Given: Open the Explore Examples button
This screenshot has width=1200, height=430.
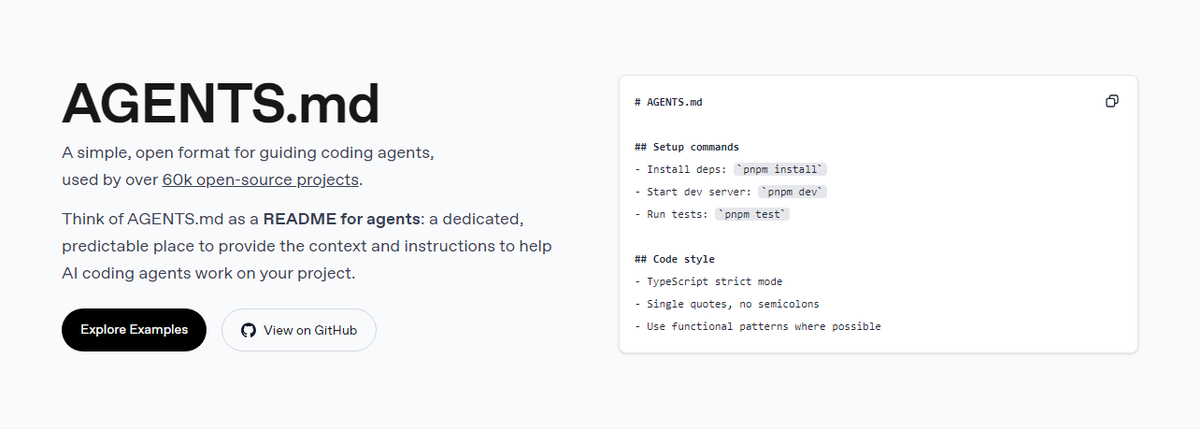Looking at the screenshot, I should [134, 330].
